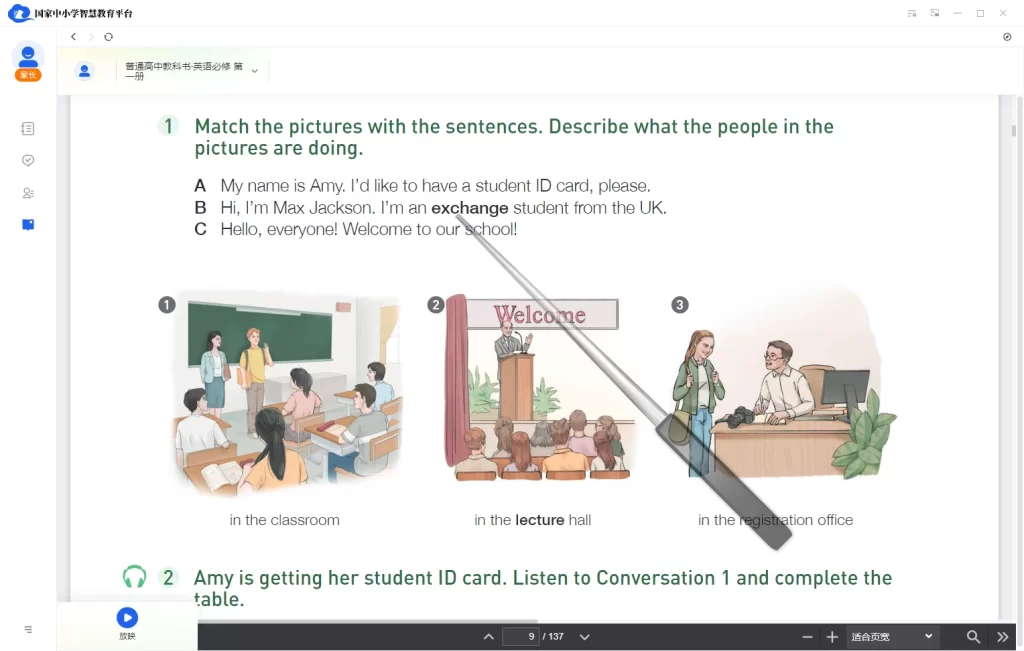Open search with the magnifier icon
Screen dimensions: 1024x651
(973, 637)
